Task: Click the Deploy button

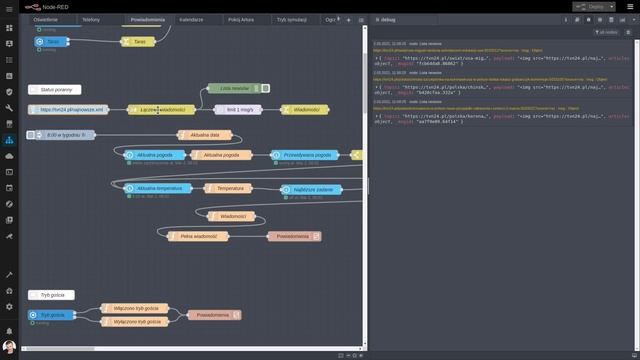Action: [x=590, y=7]
